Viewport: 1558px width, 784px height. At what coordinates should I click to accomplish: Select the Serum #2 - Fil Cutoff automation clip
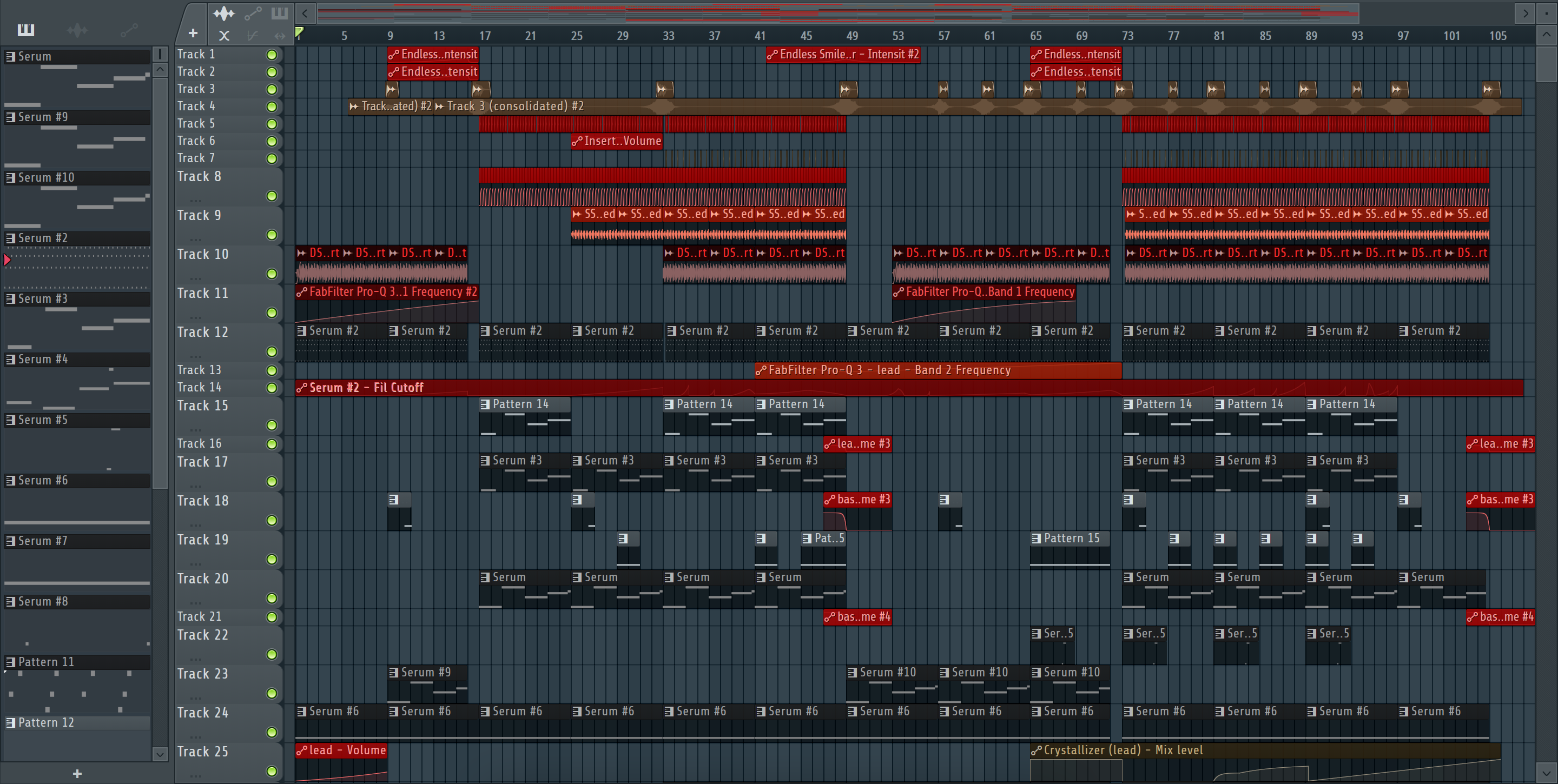pos(366,388)
